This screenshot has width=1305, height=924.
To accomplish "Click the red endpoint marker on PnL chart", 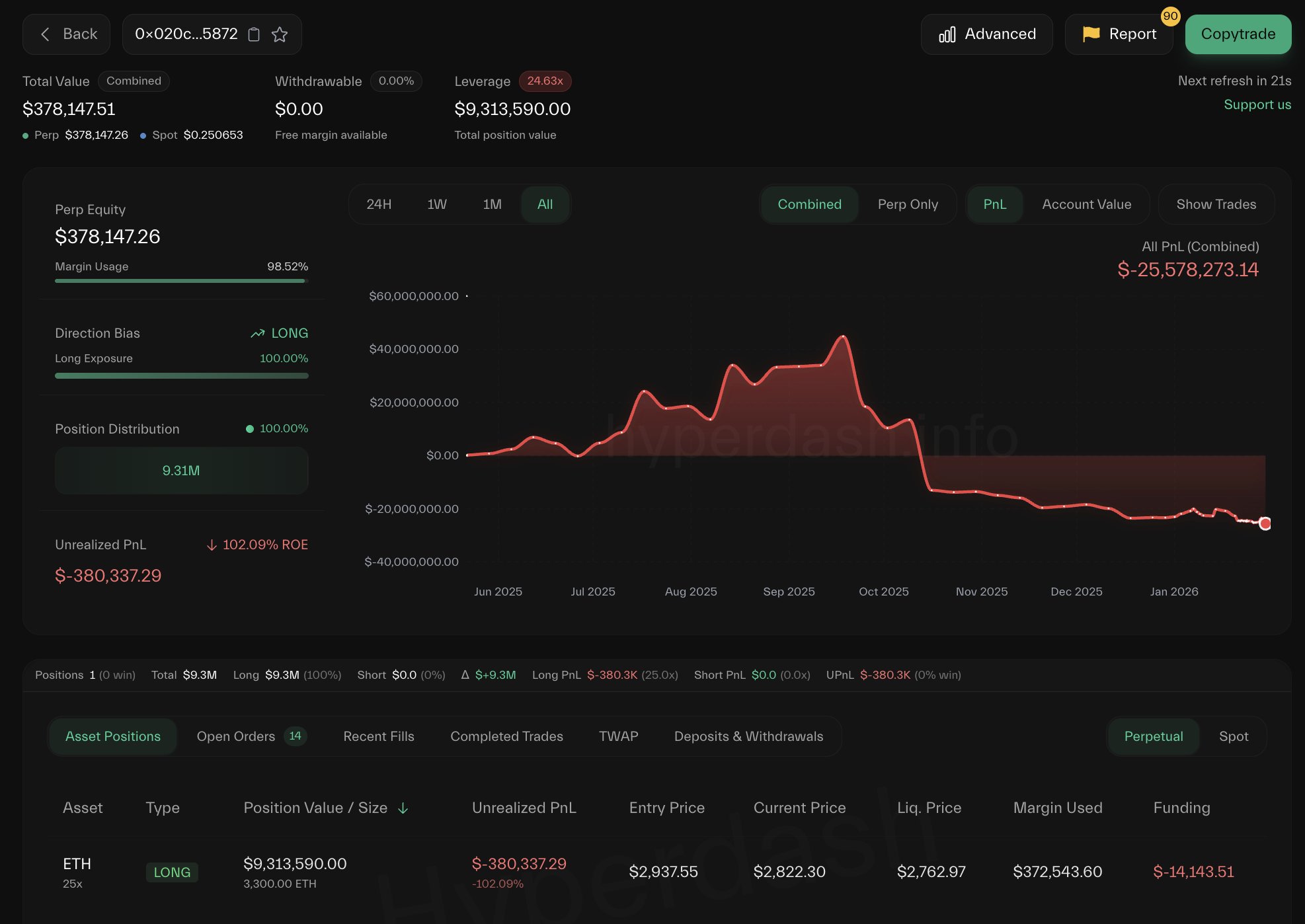I will pyautogui.click(x=1265, y=523).
